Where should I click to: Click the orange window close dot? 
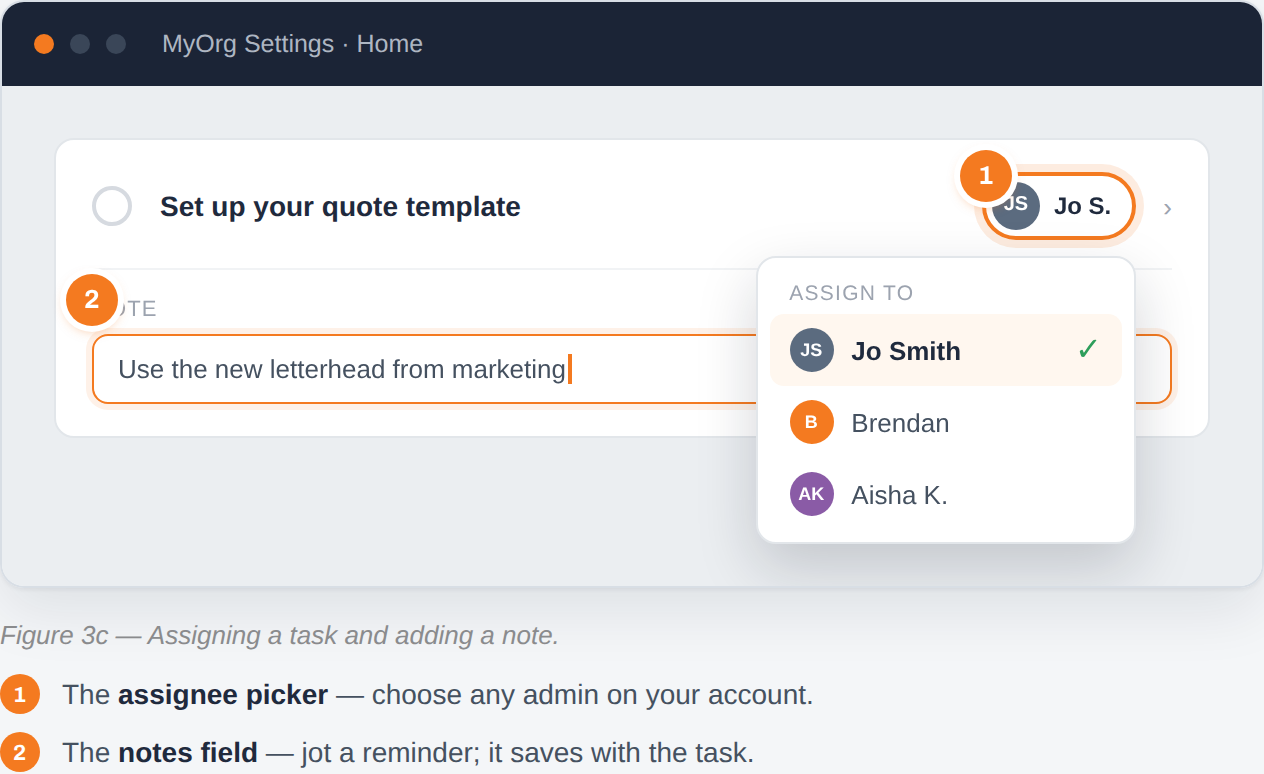point(44,44)
